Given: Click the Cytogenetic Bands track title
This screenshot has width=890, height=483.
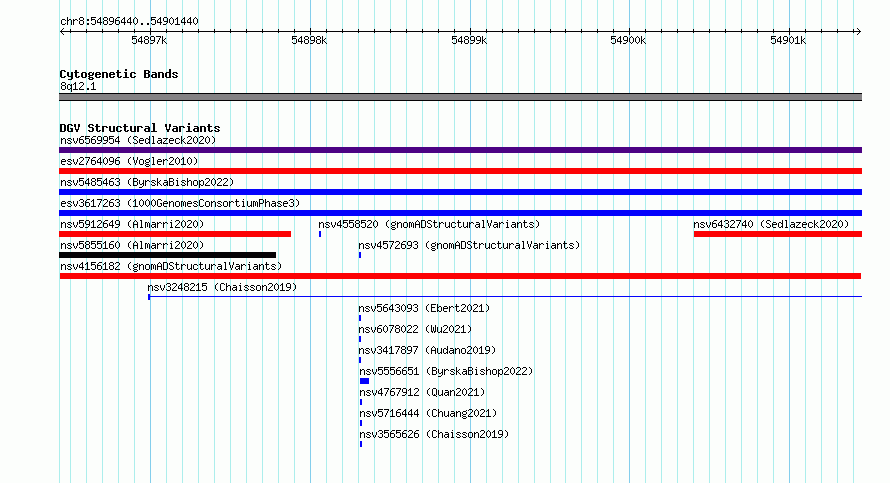Looking at the screenshot, I should (119, 74).
